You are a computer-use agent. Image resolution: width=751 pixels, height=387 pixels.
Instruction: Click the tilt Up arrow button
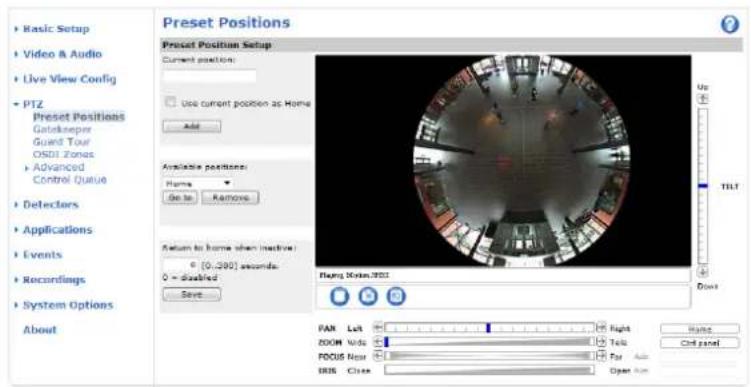tap(703, 99)
